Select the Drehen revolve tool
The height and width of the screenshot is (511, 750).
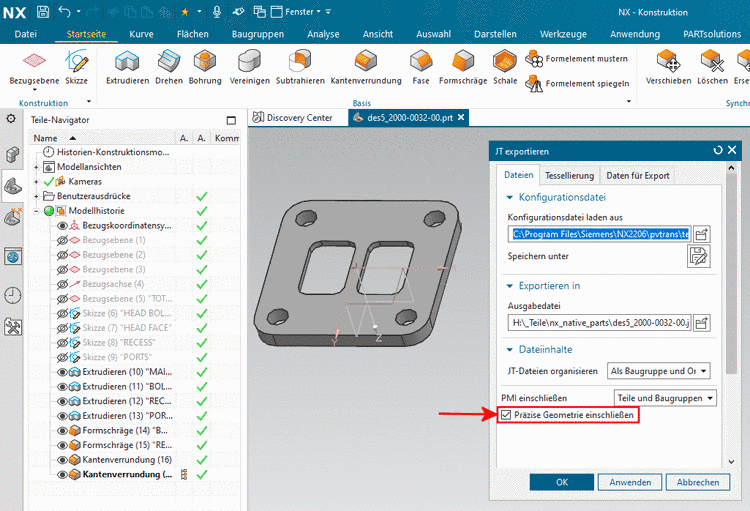pos(169,68)
